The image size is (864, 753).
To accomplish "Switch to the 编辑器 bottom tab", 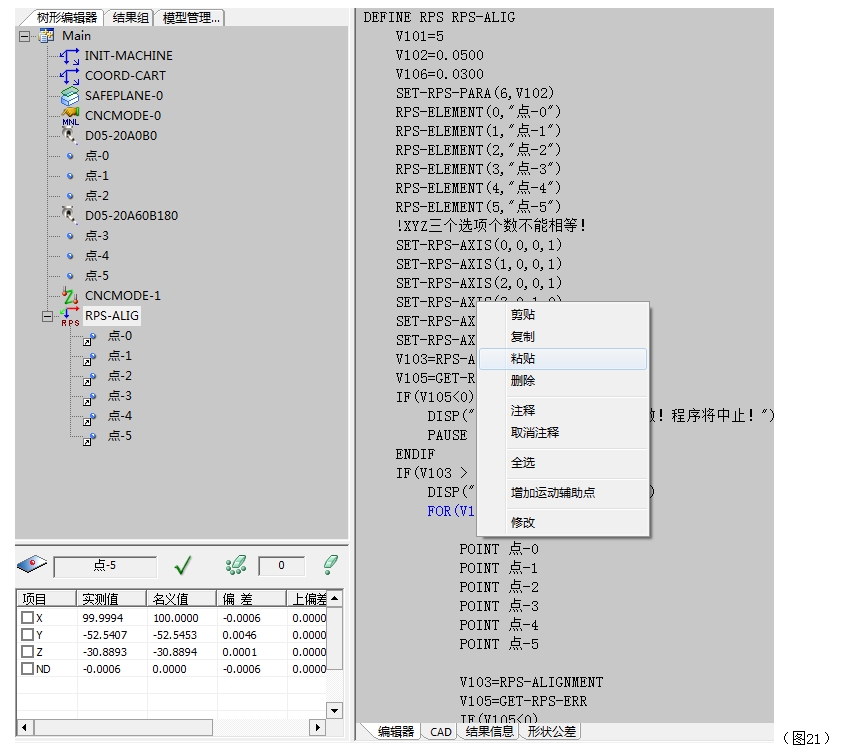I will coord(395,732).
